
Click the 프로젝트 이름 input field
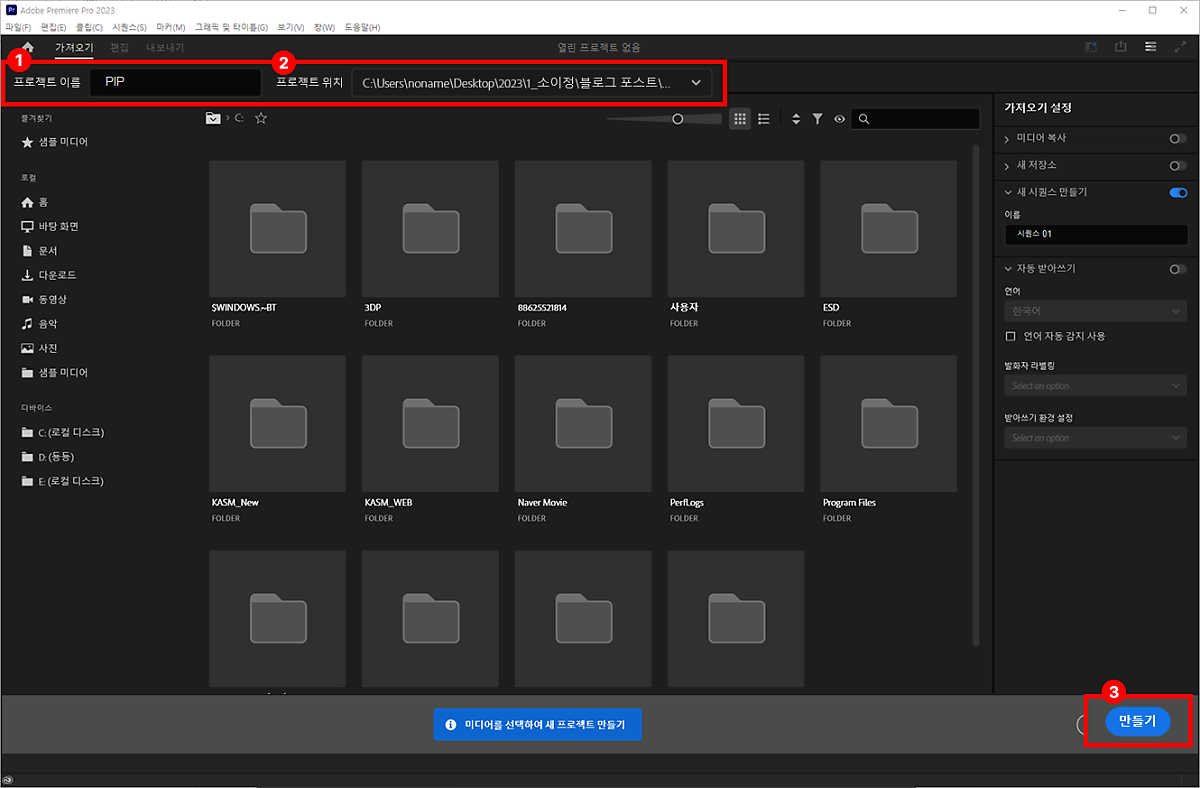(x=175, y=83)
